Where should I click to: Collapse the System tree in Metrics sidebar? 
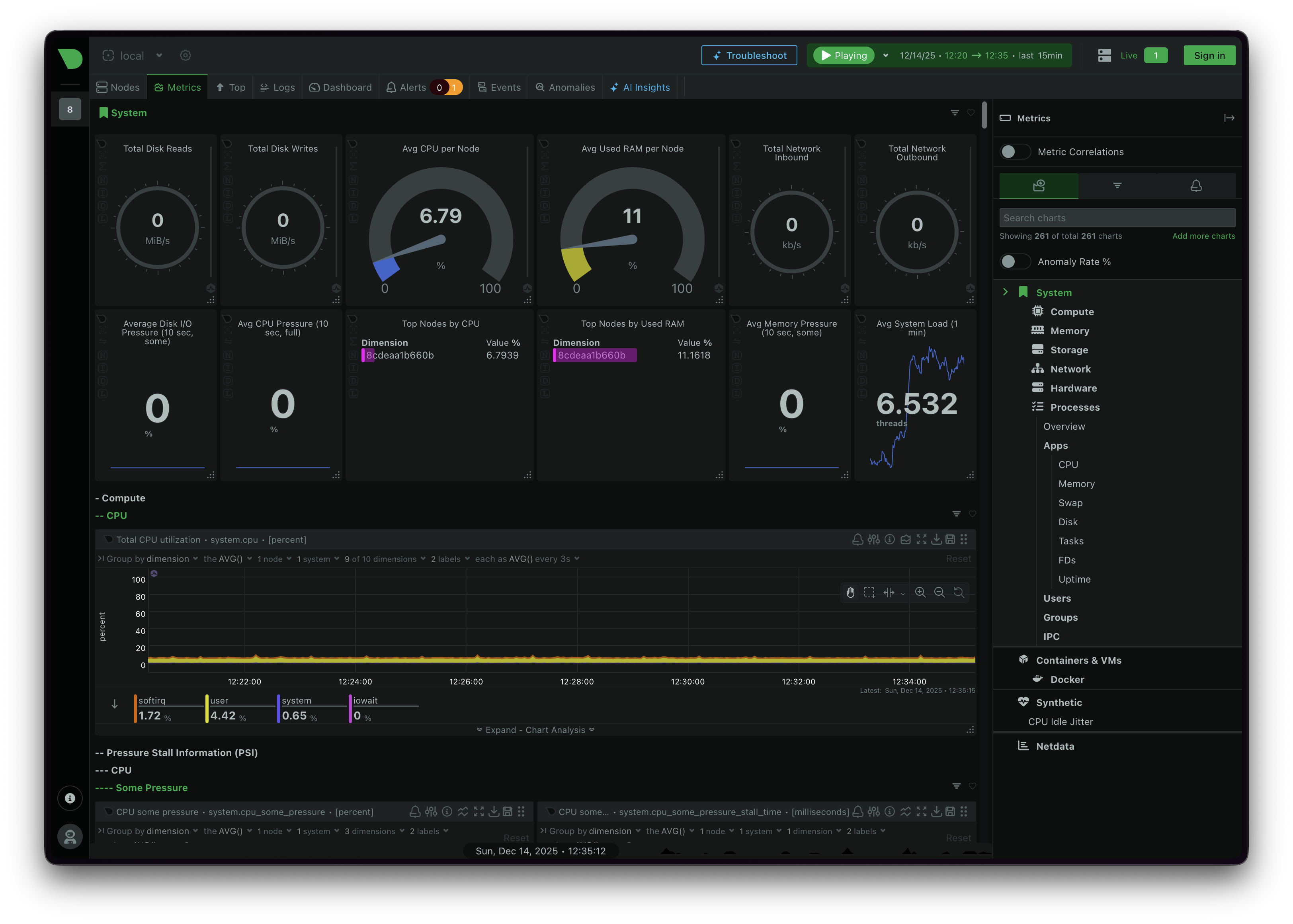click(1006, 292)
